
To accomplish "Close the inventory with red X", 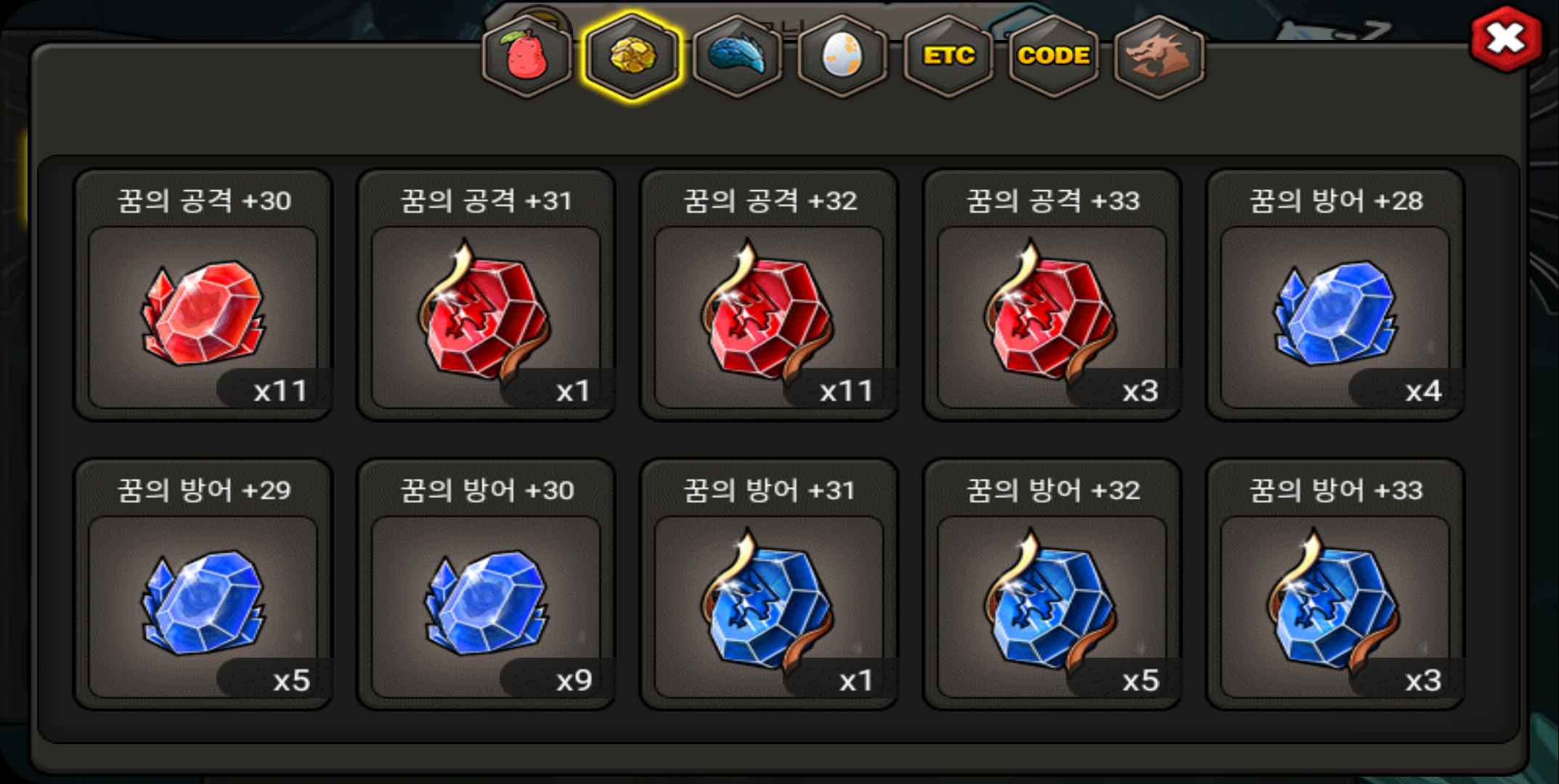I will click(x=1506, y=38).
